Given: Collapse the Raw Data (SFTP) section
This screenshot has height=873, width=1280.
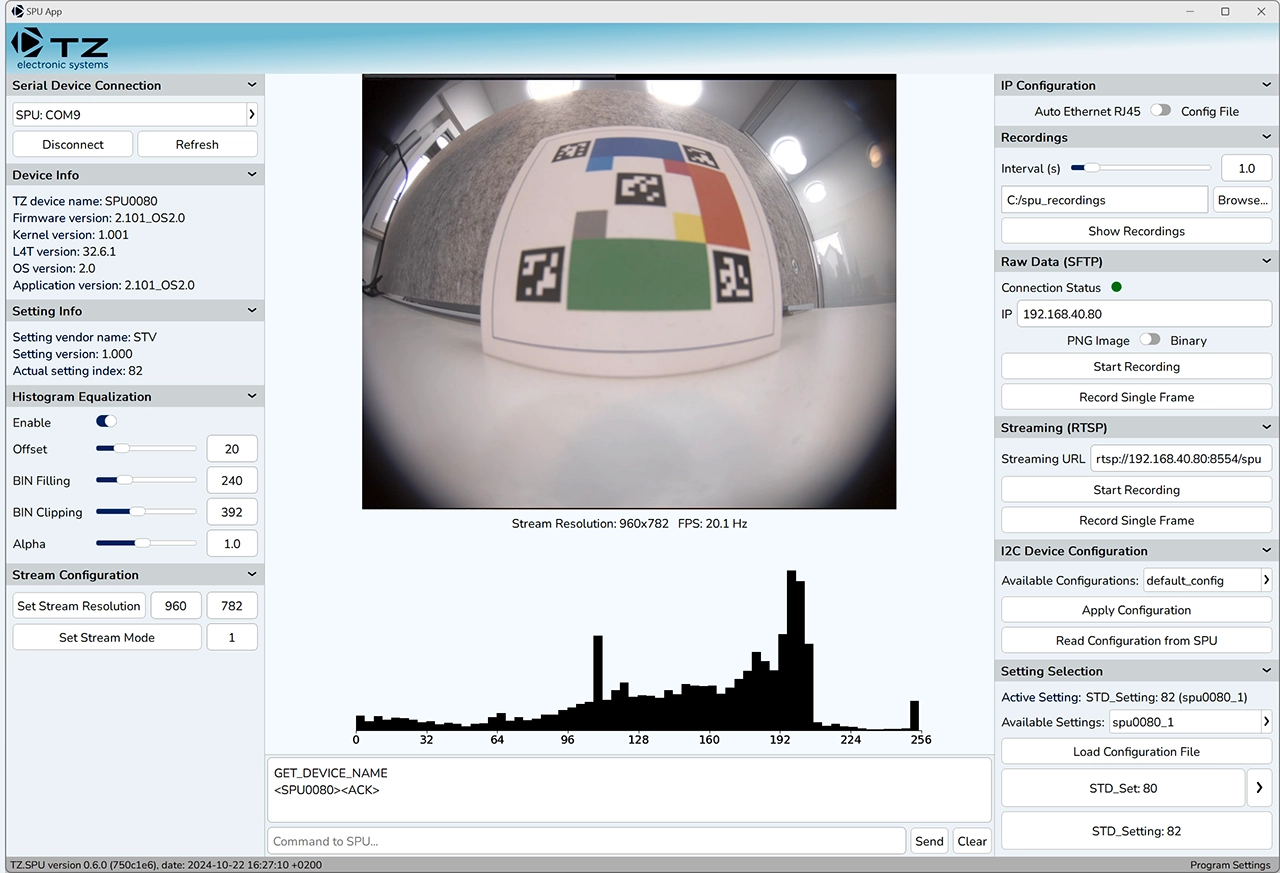Looking at the screenshot, I should (1267, 262).
